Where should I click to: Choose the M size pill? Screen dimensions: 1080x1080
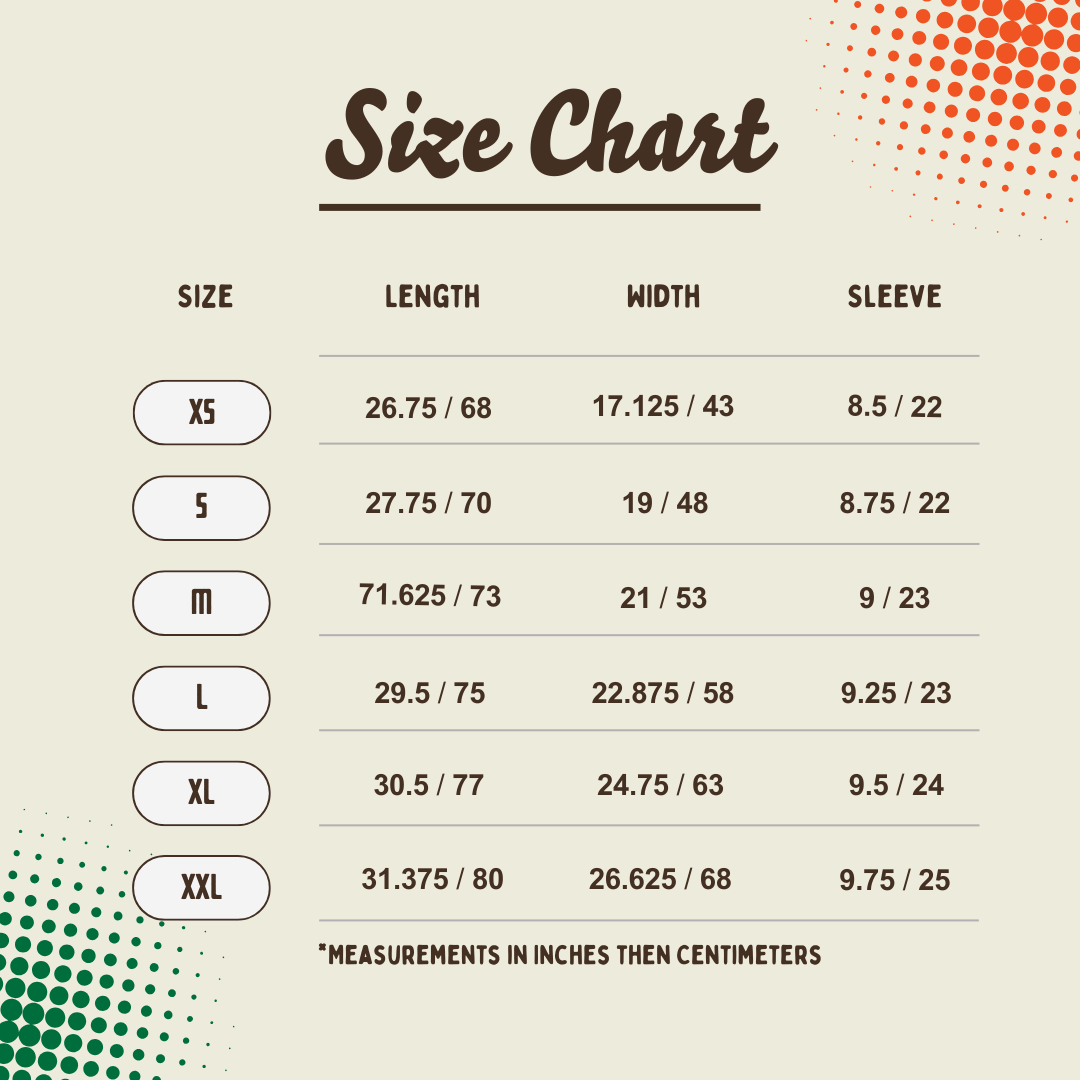pyautogui.click(x=202, y=602)
